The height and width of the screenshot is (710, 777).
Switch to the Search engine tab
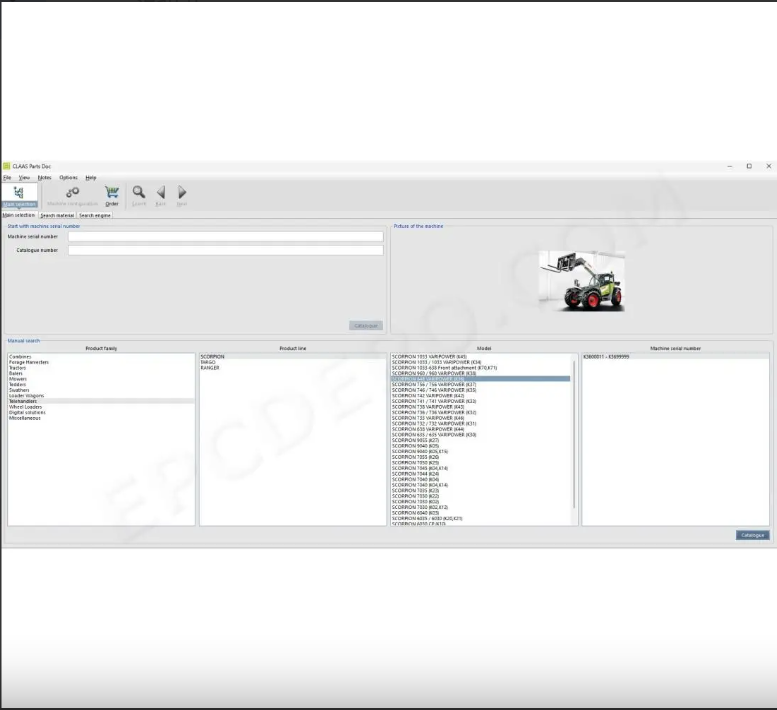pyautogui.click(x=96, y=215)
